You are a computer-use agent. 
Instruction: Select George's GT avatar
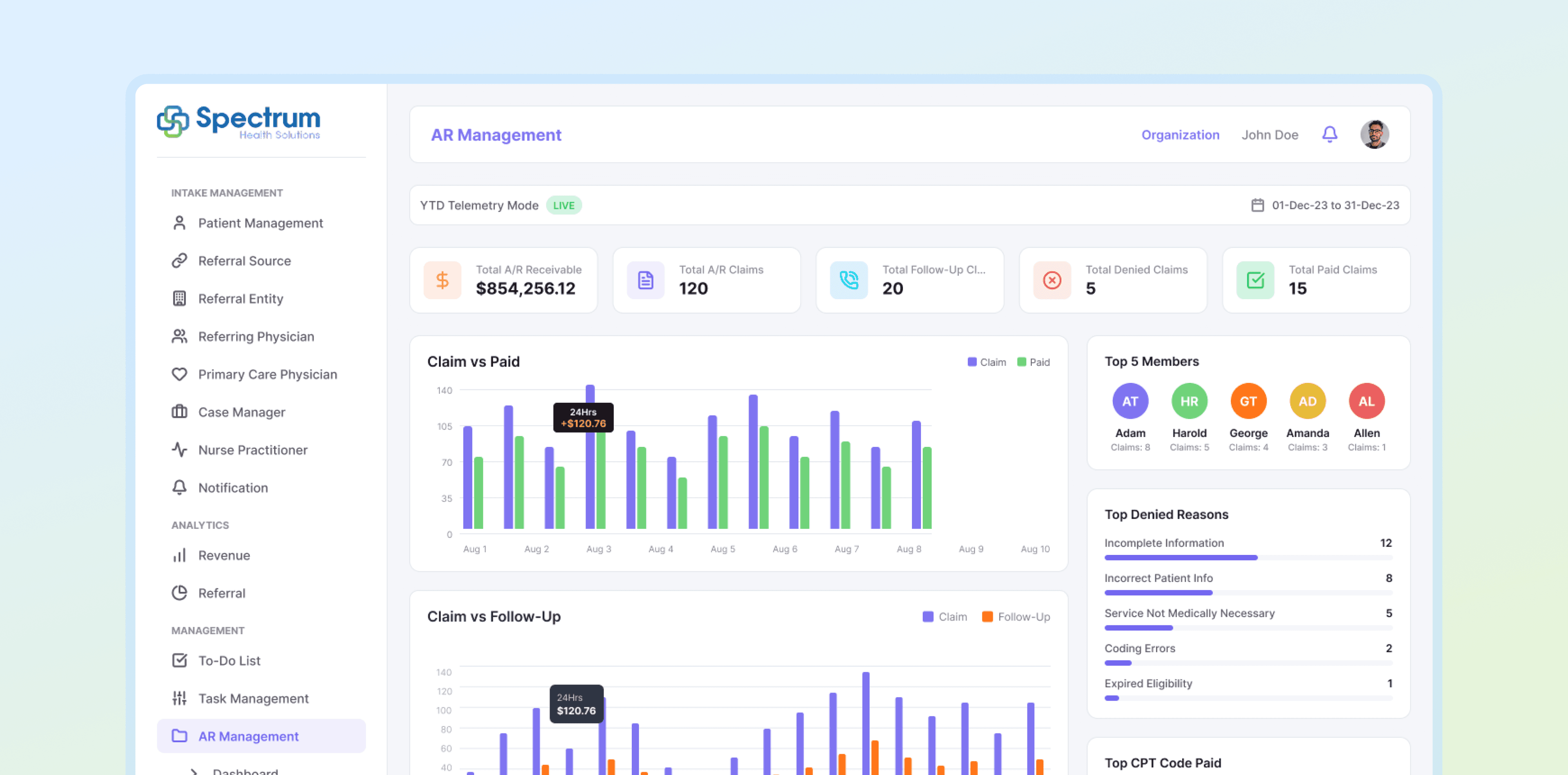point(1248,401)
